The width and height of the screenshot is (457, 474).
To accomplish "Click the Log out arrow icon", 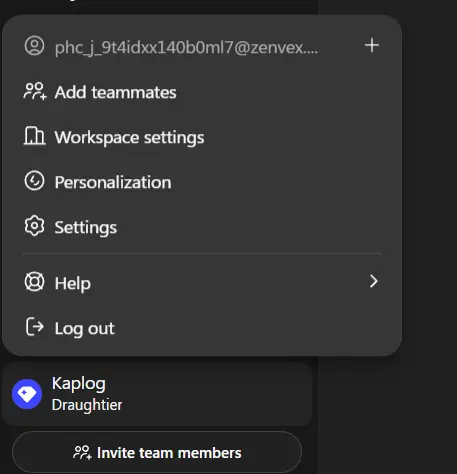I will (x=35, y=326).
